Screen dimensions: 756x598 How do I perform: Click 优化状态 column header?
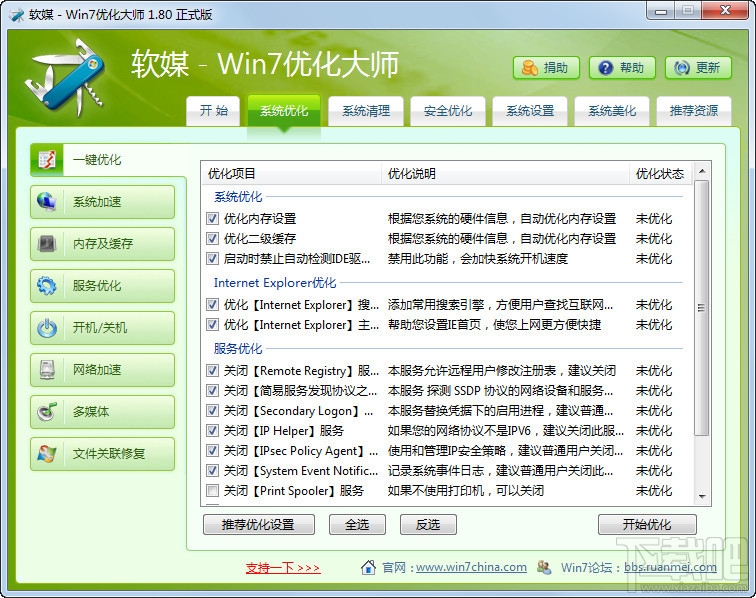coord(660,174)
